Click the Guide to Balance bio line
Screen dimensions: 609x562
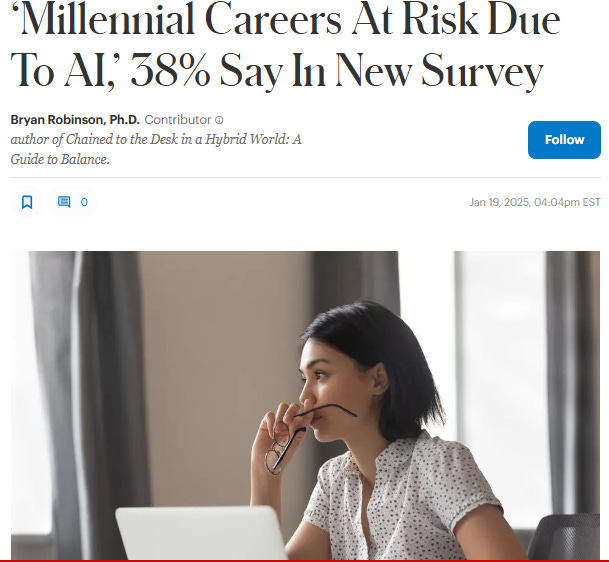(60, 159)
